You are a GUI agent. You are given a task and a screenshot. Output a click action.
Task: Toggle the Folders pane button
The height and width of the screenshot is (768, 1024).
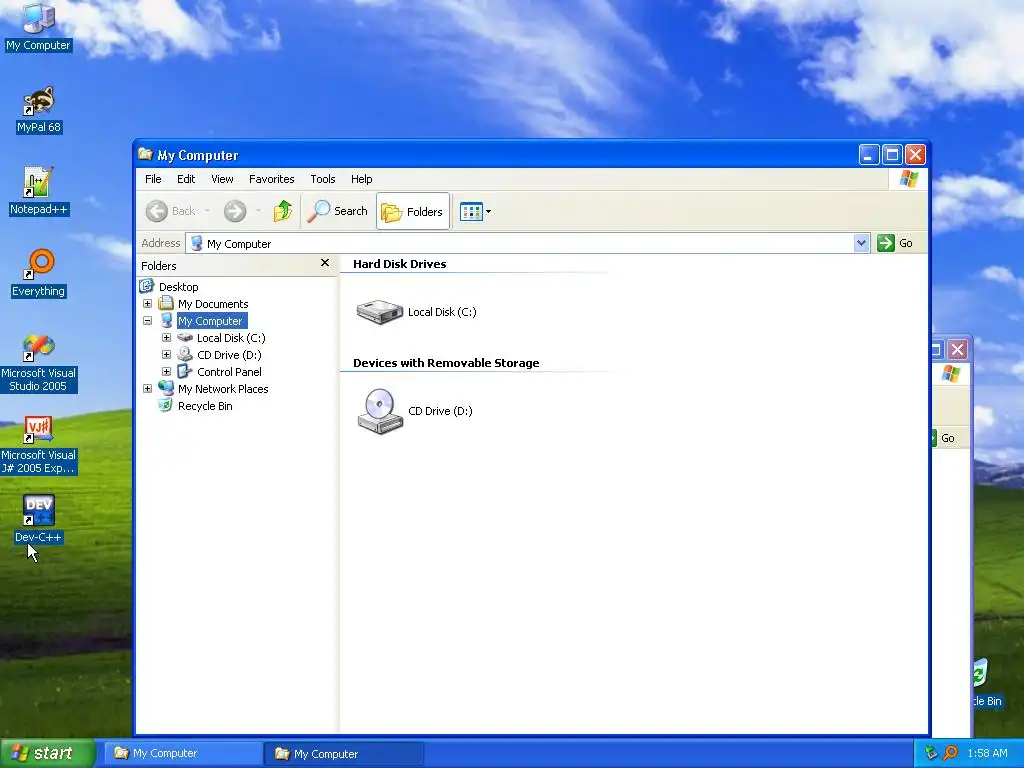coord(413,211)
